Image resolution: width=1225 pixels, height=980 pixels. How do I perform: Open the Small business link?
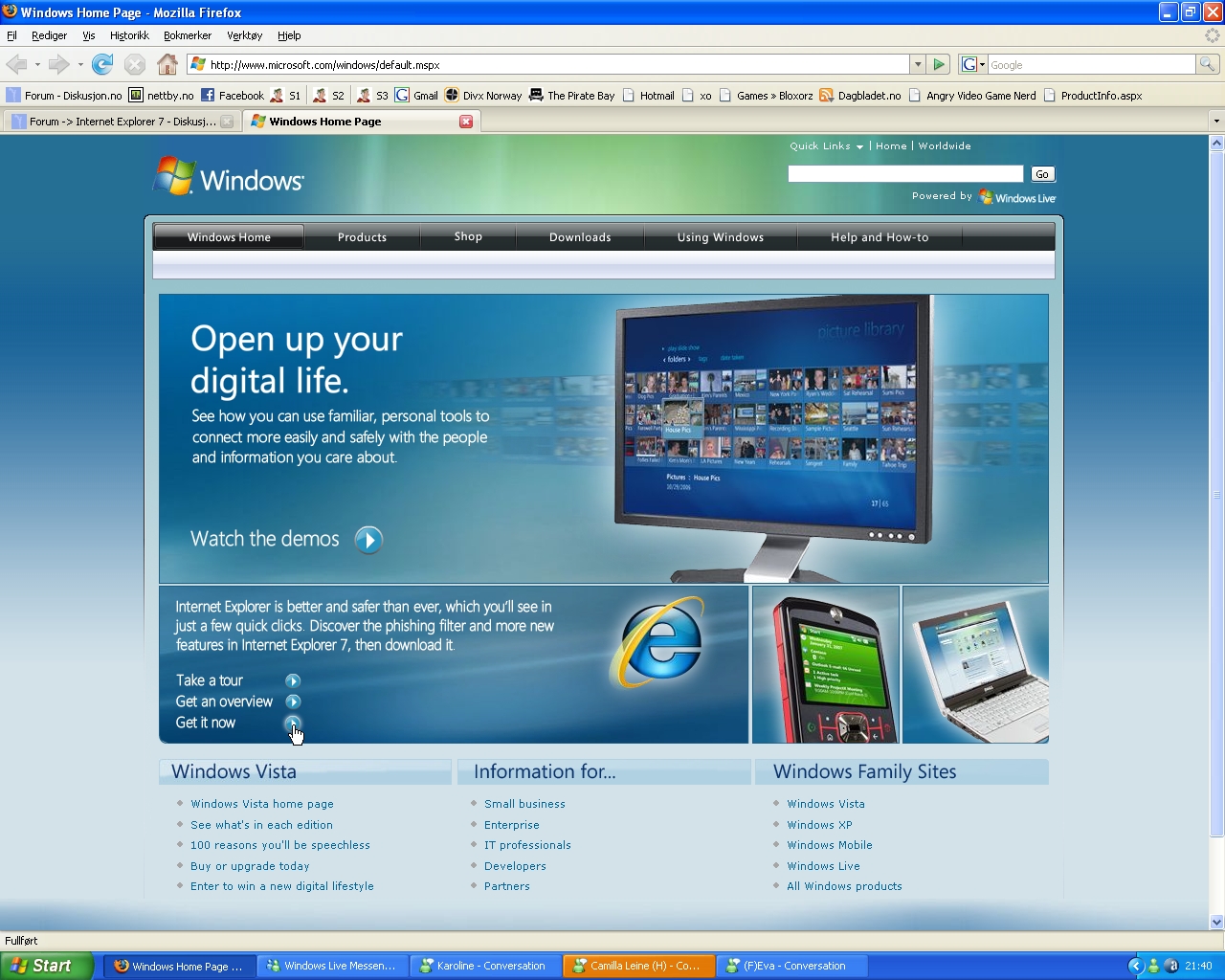click(x=524, y=804)
